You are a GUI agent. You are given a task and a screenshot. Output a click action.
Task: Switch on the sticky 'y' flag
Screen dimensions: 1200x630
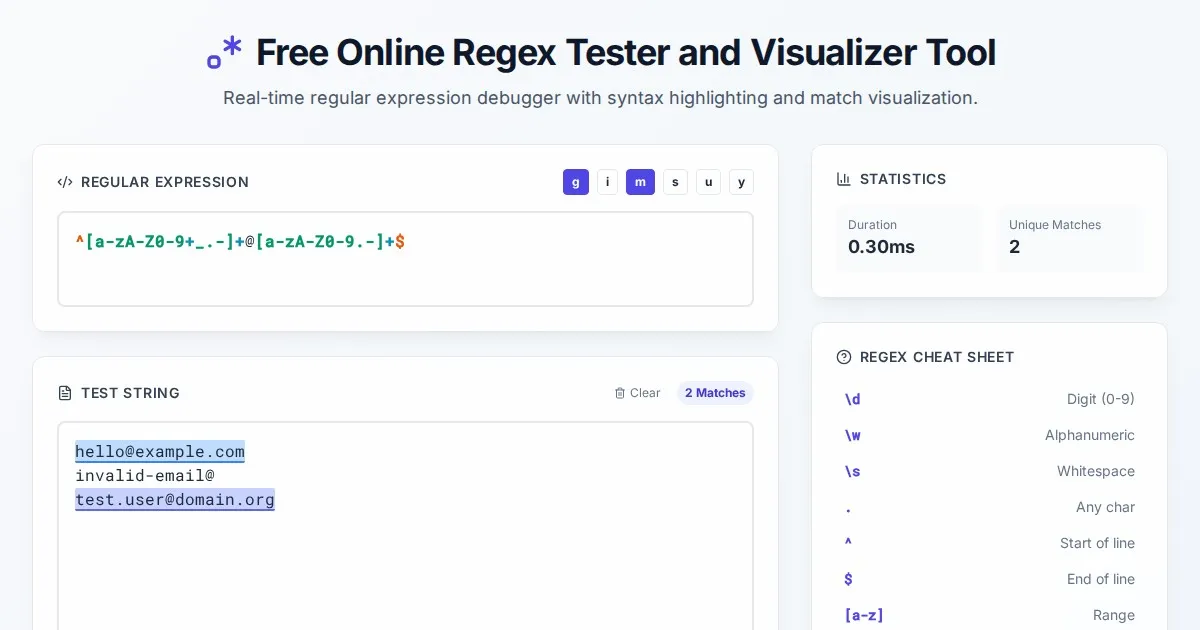[x=741, y=182]
